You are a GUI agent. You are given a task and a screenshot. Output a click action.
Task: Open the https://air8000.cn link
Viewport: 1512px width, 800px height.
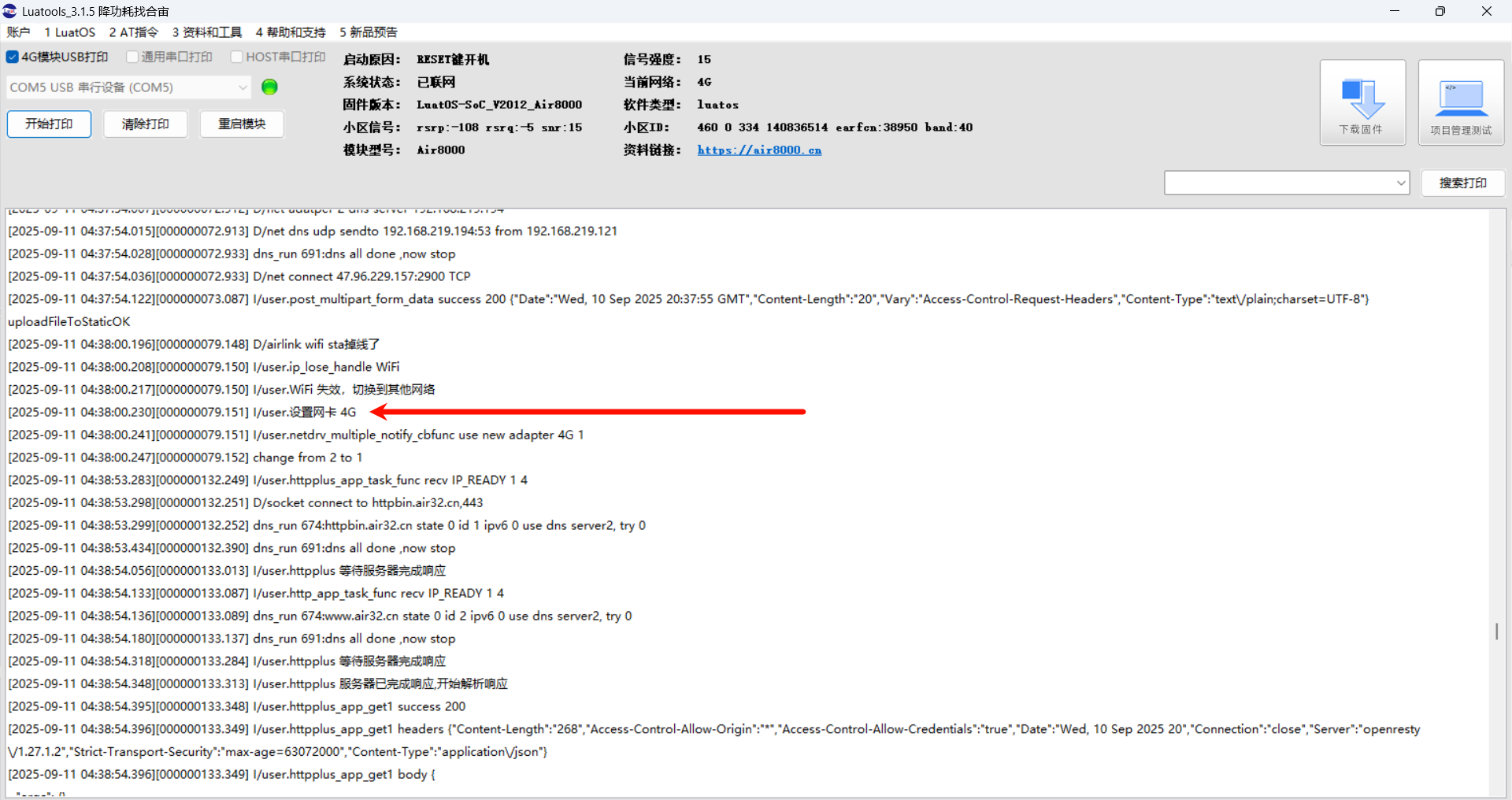[759, 150]
